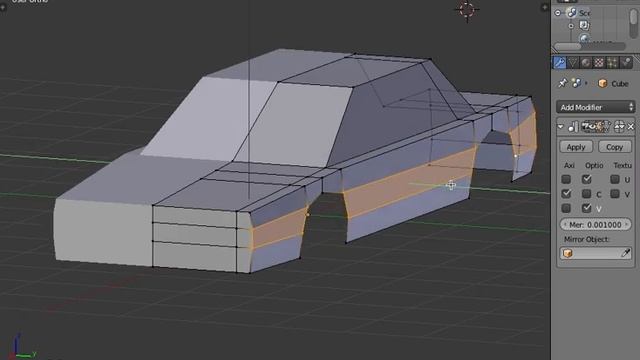
Task: Uncheck the top Options checkbox (Merge)
Action: point(587,179)
